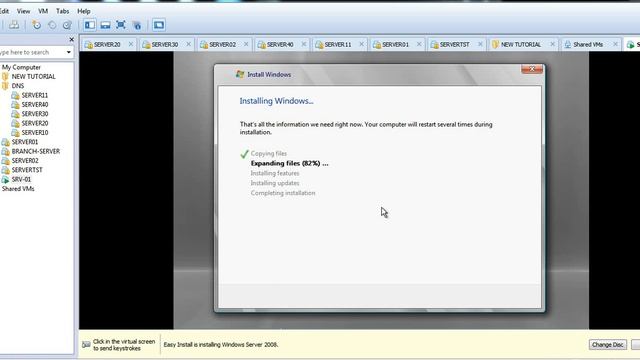
Task: Click the Change Disc button
Action: click(x=607, y=345)
